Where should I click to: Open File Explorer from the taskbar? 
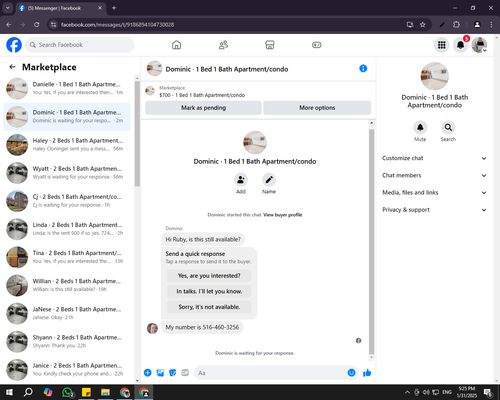(105, 392)
